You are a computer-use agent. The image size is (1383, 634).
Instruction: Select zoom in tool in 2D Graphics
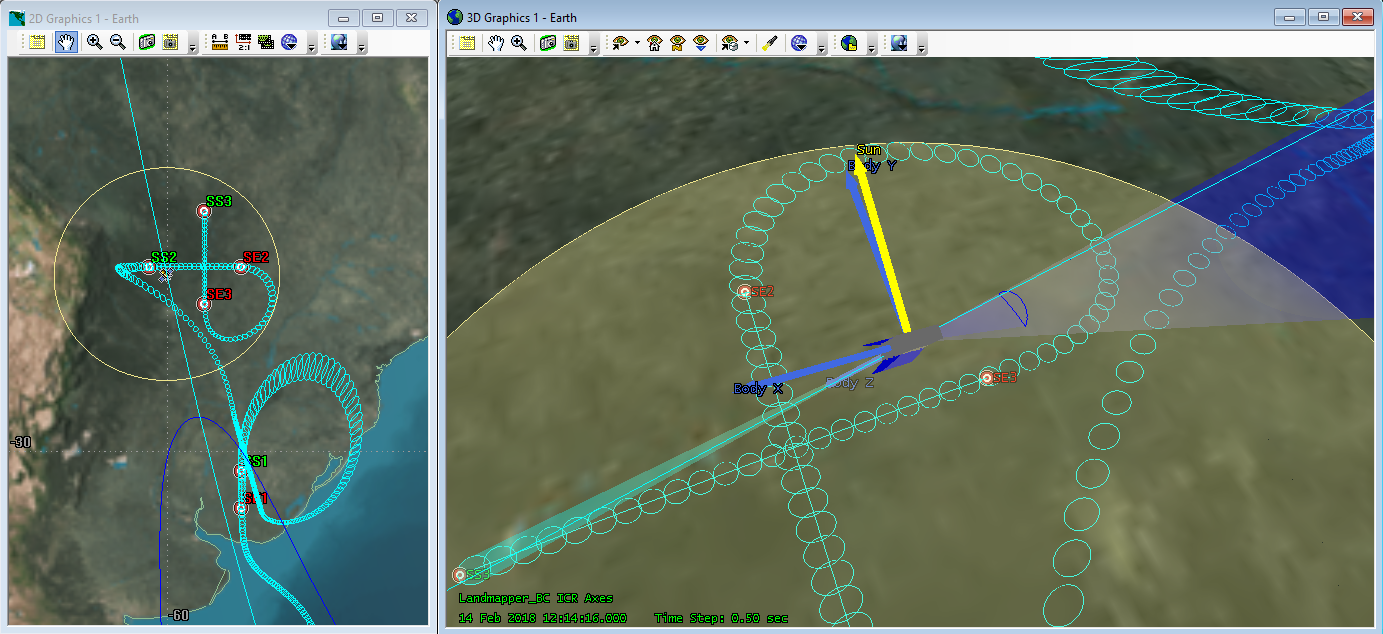94,42
